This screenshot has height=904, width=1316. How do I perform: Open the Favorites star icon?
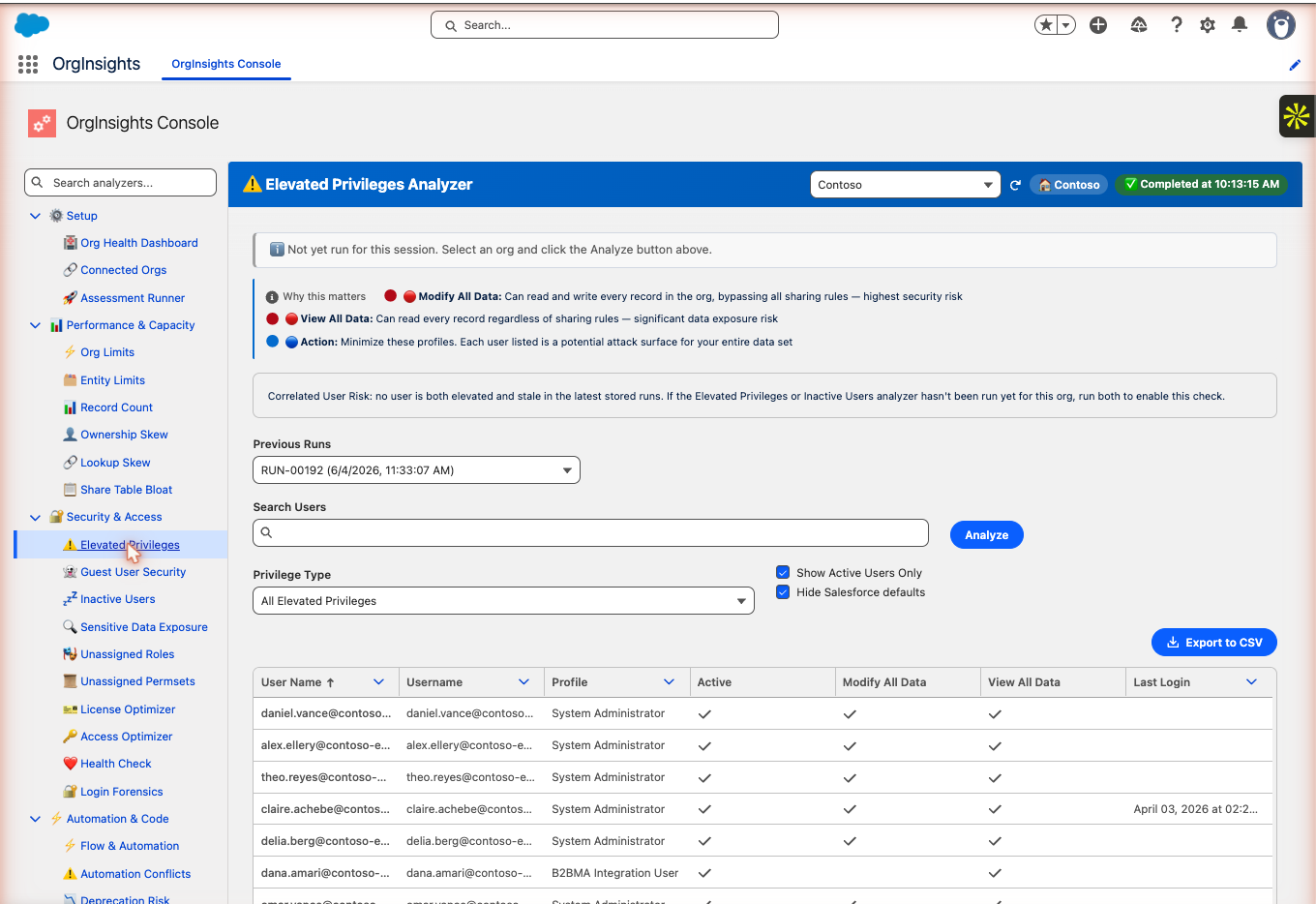pyautogui.click(x=1046, y=25)
